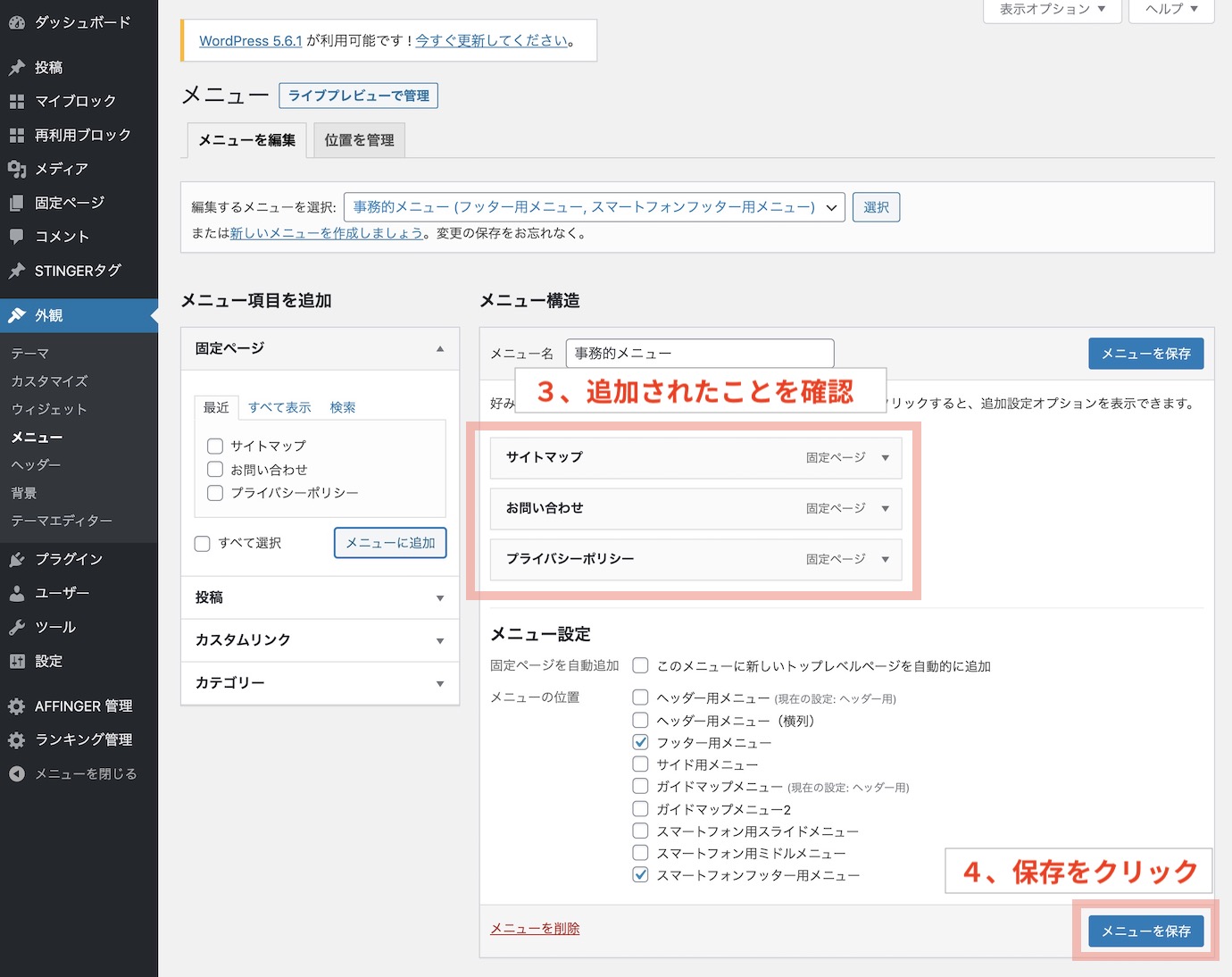Select the 検索 pages tab
Viewport: 1232px width, 977px height.
point(343,407)
